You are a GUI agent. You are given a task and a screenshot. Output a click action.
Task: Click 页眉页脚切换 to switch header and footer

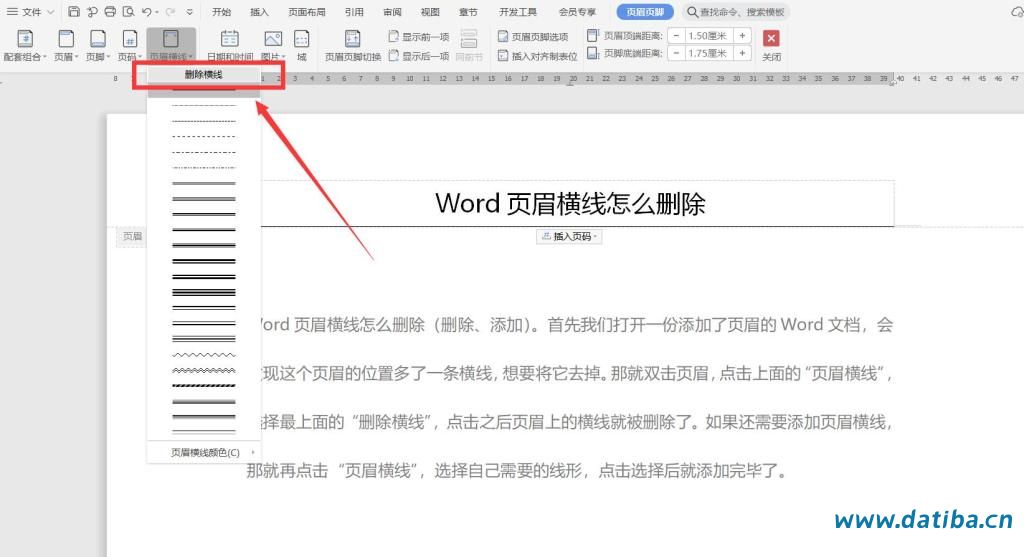click(353, 46)
